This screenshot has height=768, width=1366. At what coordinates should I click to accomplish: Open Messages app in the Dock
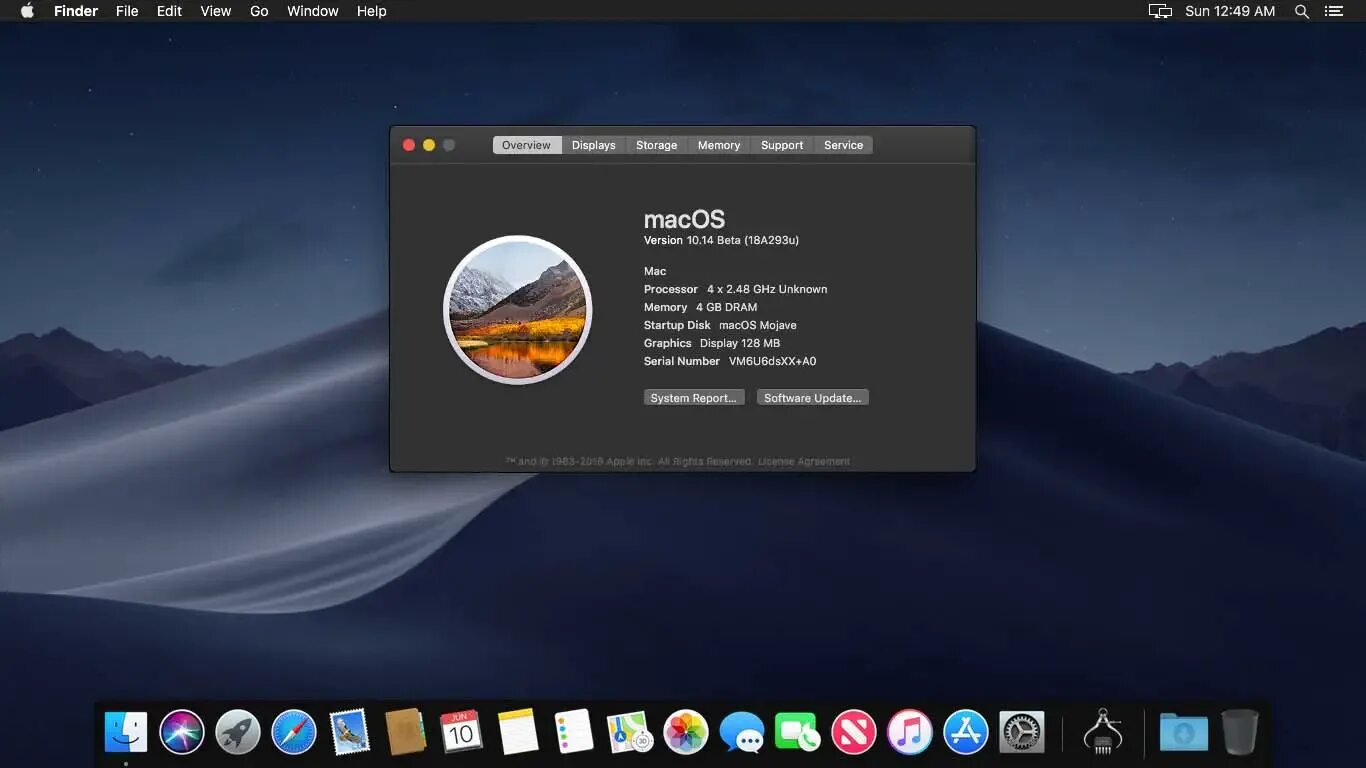point(742,732)
